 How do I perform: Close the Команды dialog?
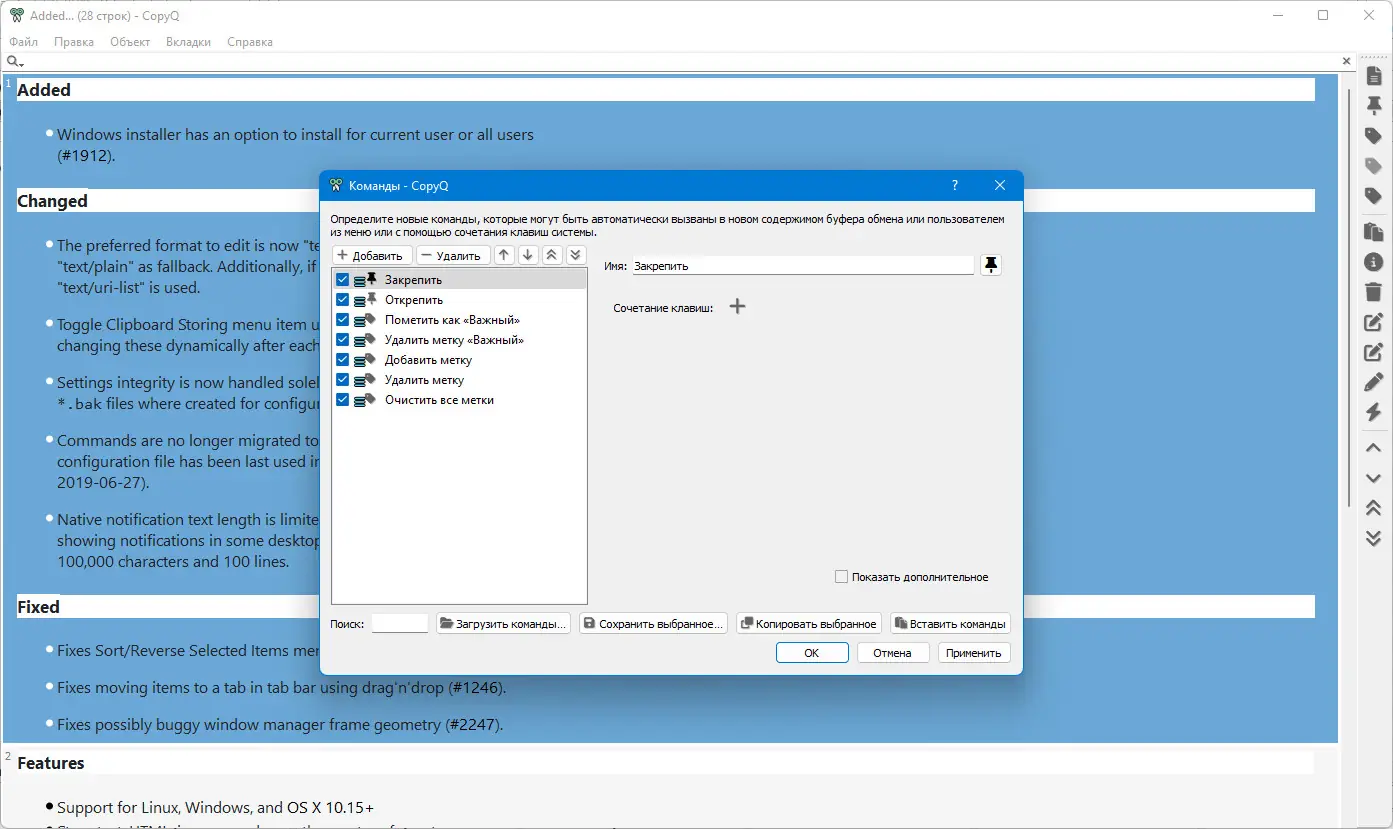pos(1000,185)
